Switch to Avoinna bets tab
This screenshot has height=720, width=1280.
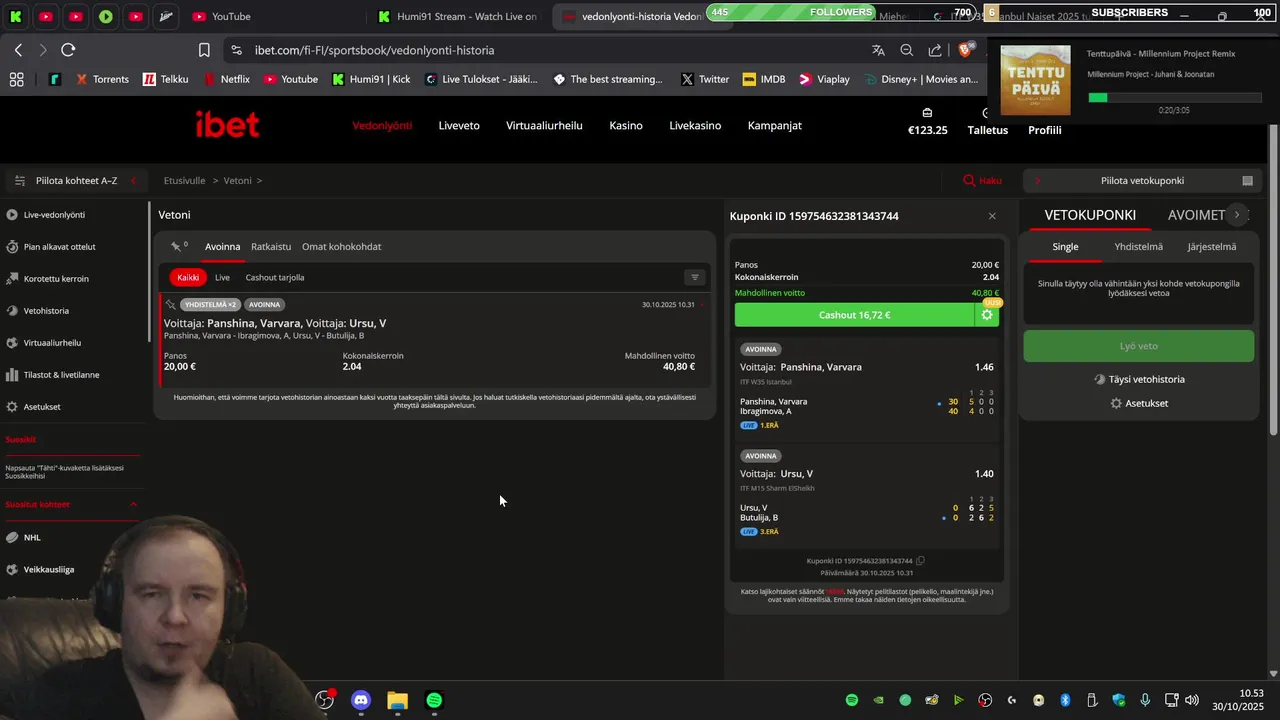[x=222, y=247]
